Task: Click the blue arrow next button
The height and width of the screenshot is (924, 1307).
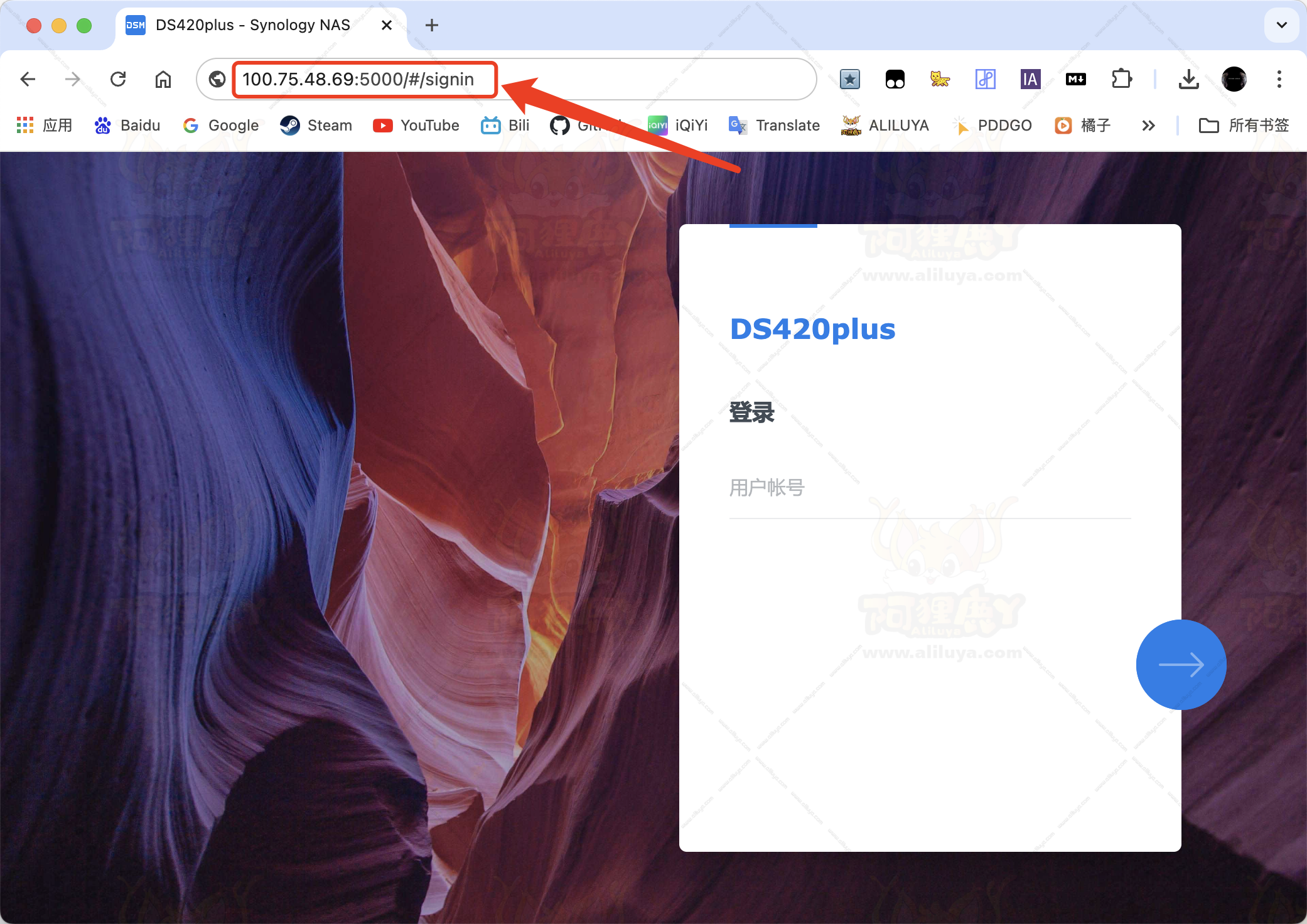Action: click(1181, 665)
